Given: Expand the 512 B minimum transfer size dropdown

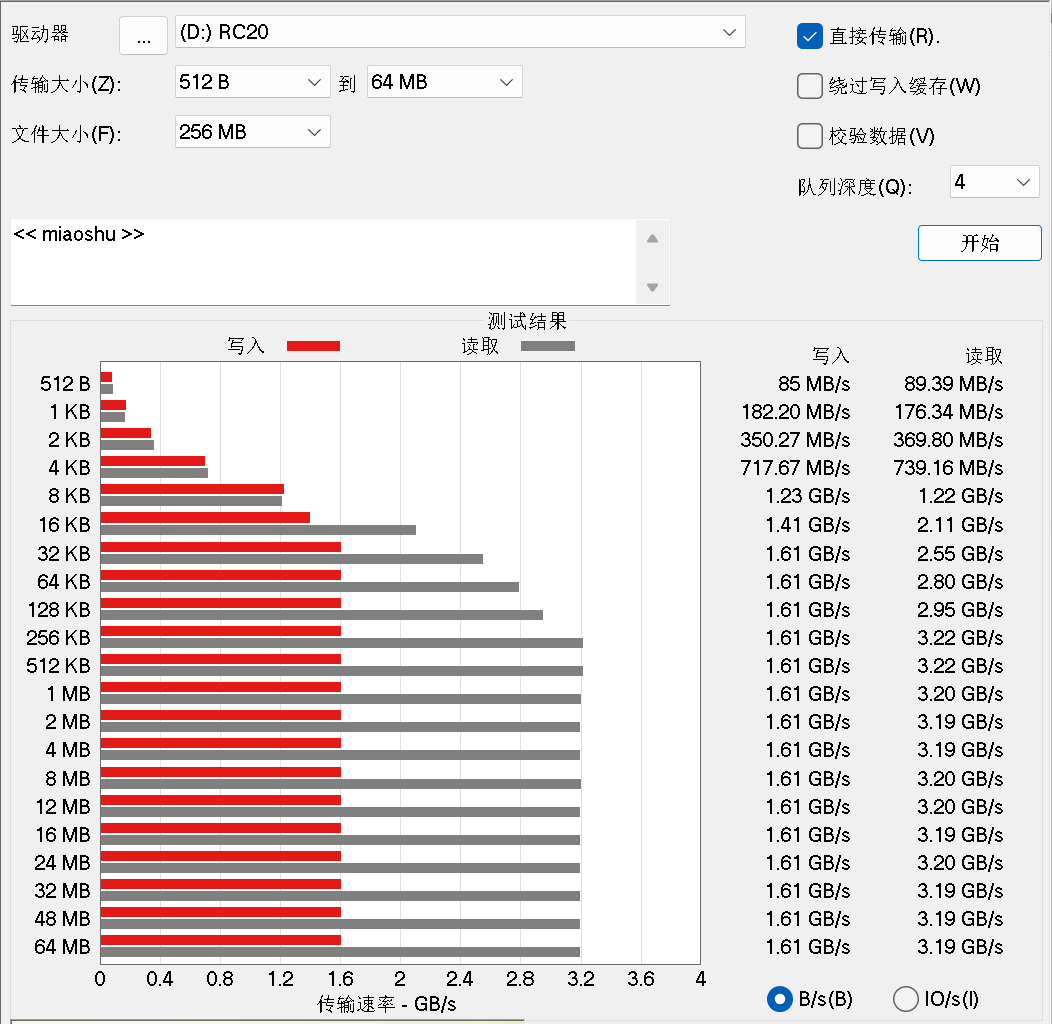Looking at the screenshot, I should [x=252, y=82].
